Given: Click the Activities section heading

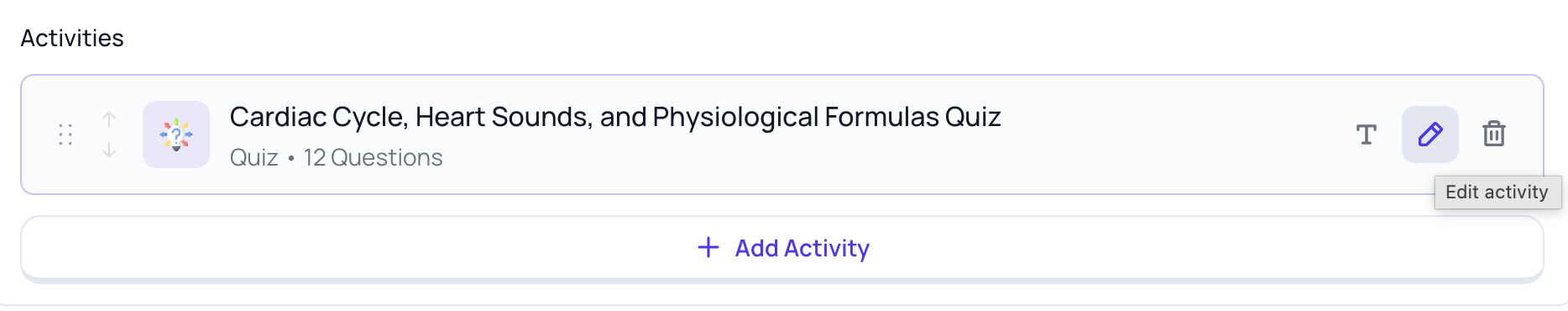Looking at the screenshot, I should pos(72,38).
